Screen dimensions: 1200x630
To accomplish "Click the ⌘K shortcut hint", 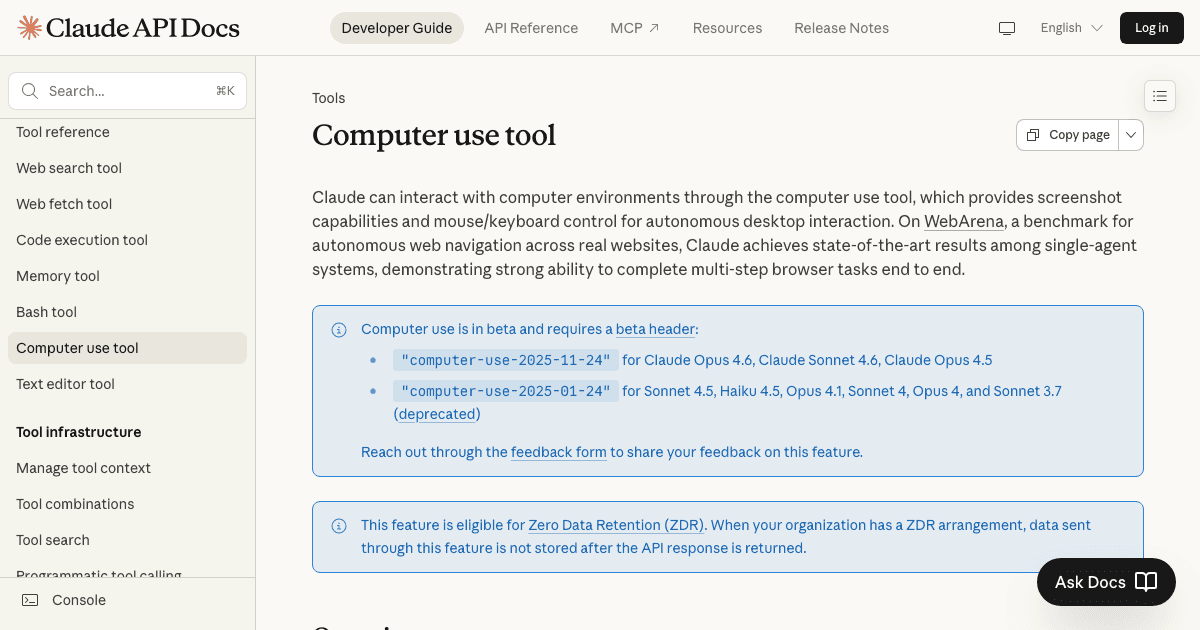I will point(225,91).
